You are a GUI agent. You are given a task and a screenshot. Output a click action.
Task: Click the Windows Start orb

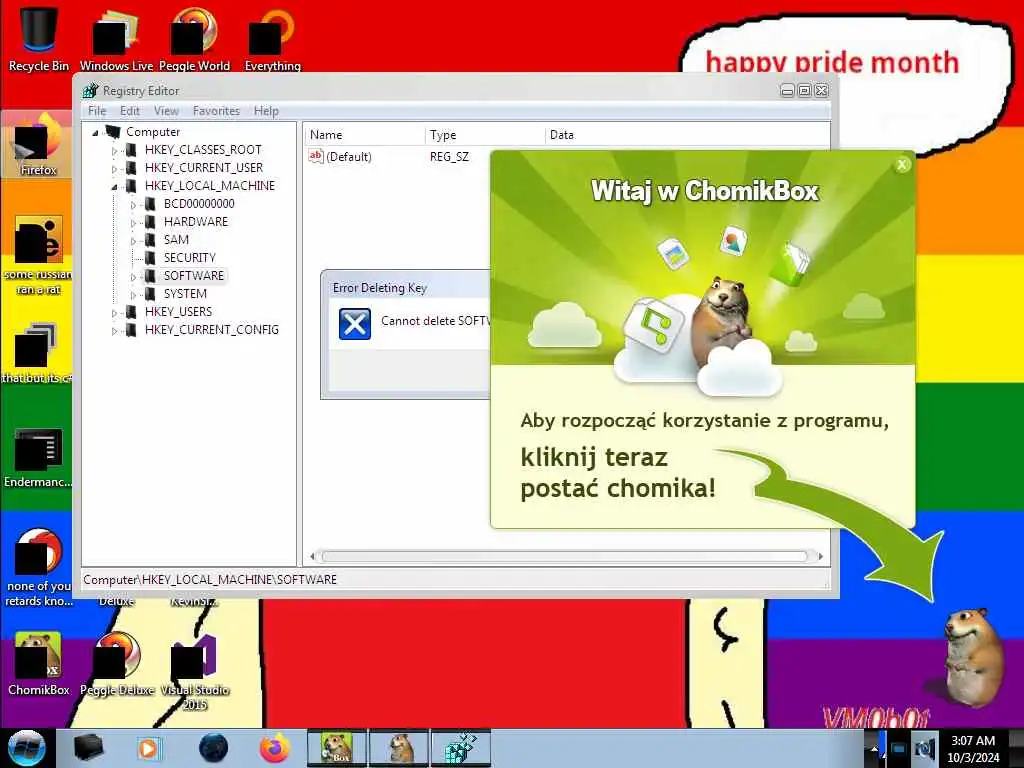pos(26,748)
